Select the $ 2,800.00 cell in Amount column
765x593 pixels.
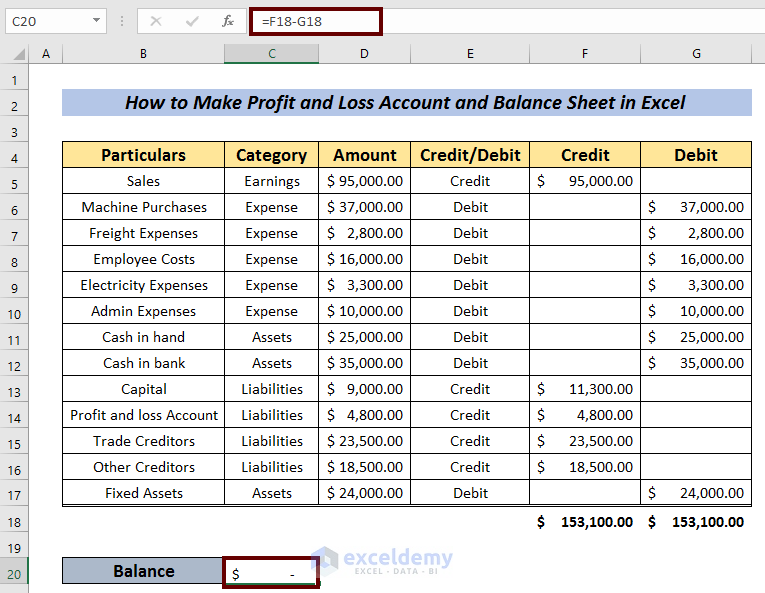click(x=364, y=233)
